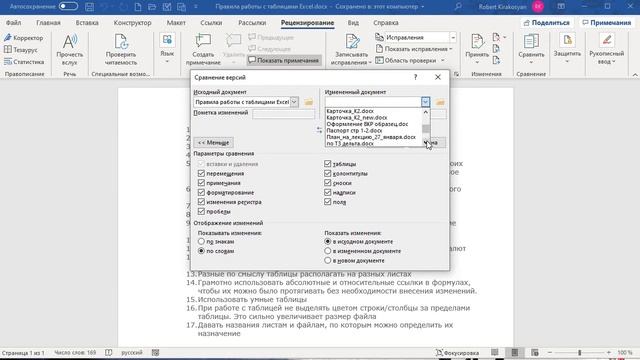This screenshot has height=360, width=640.
Task: Expand the Исходный документ combo box
Action: [x=294, y=102]
